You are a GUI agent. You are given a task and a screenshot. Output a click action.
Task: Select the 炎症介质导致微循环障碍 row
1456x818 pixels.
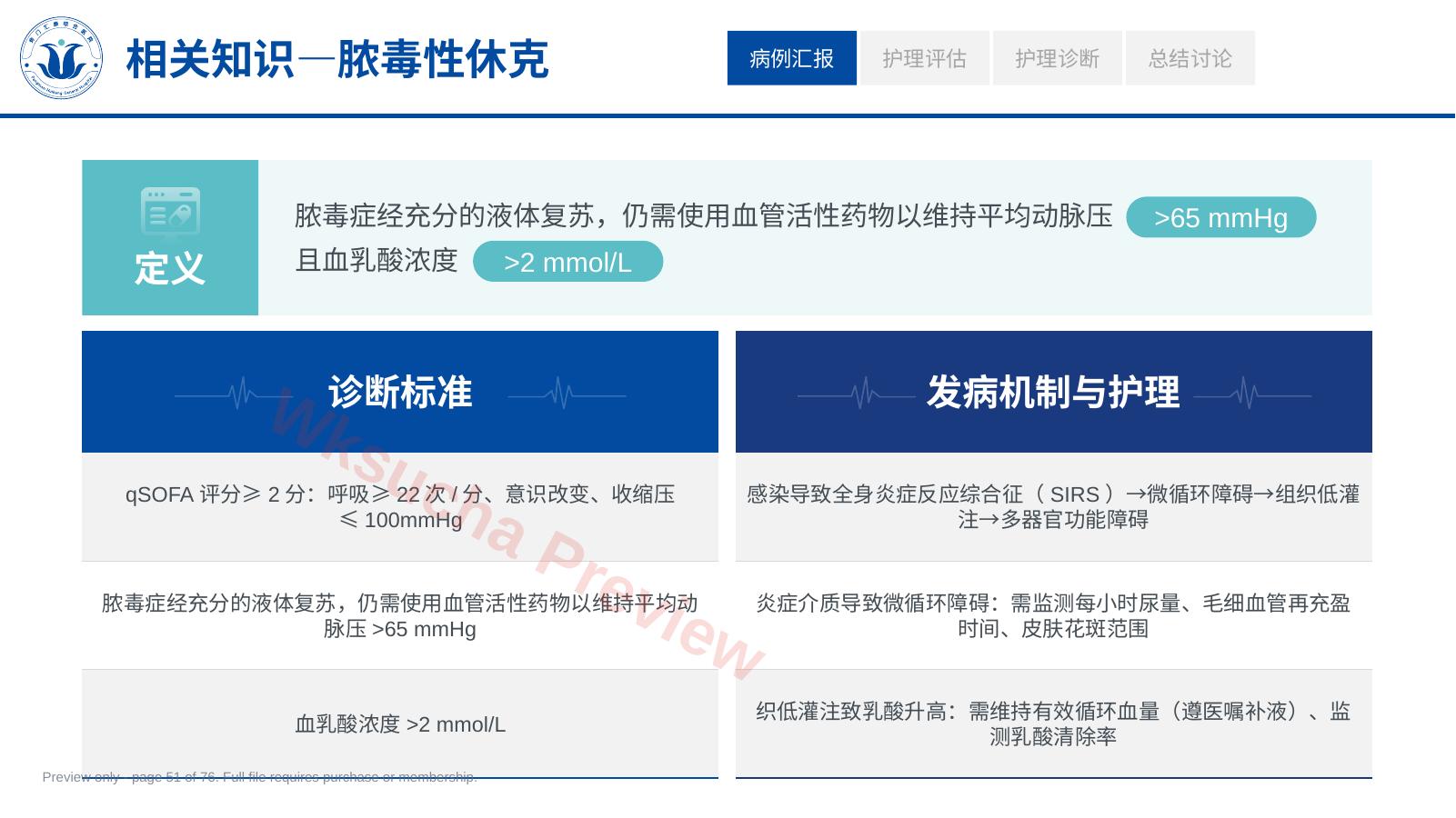1054,616
